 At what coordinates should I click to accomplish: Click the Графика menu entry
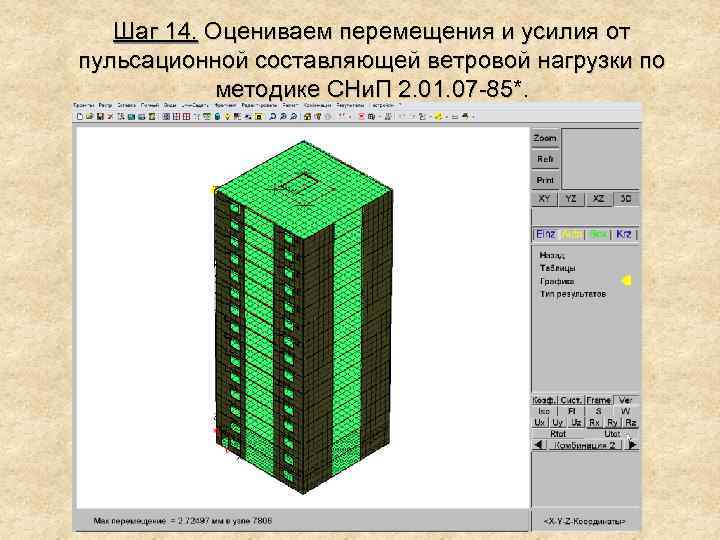click(557, 281)
